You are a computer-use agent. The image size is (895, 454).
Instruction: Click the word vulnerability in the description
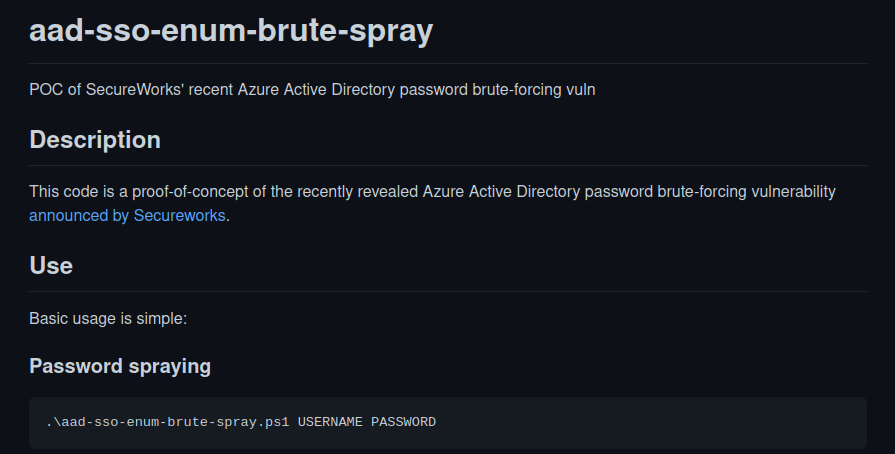tap(793, 192)
